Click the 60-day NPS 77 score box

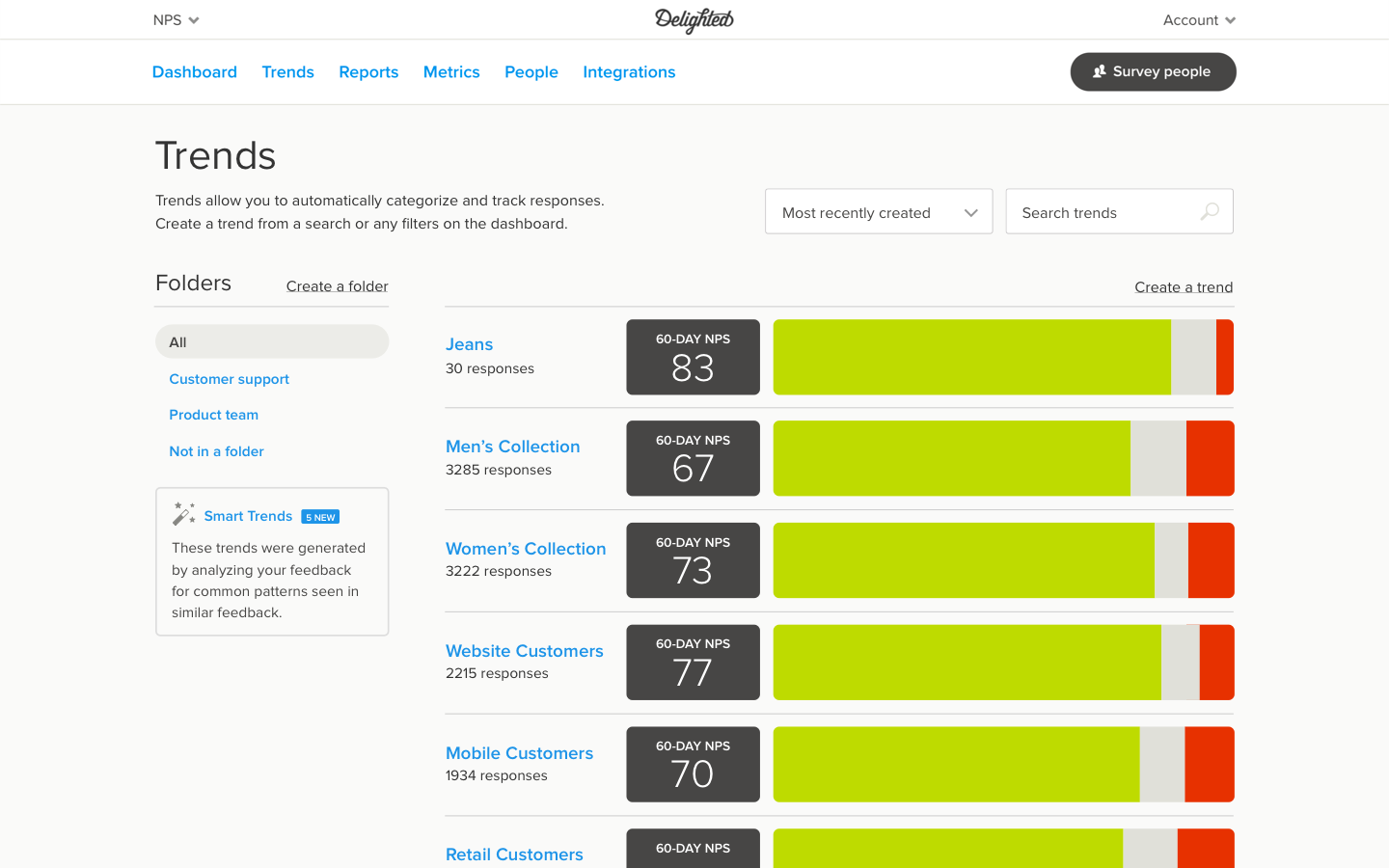(693, 663)
